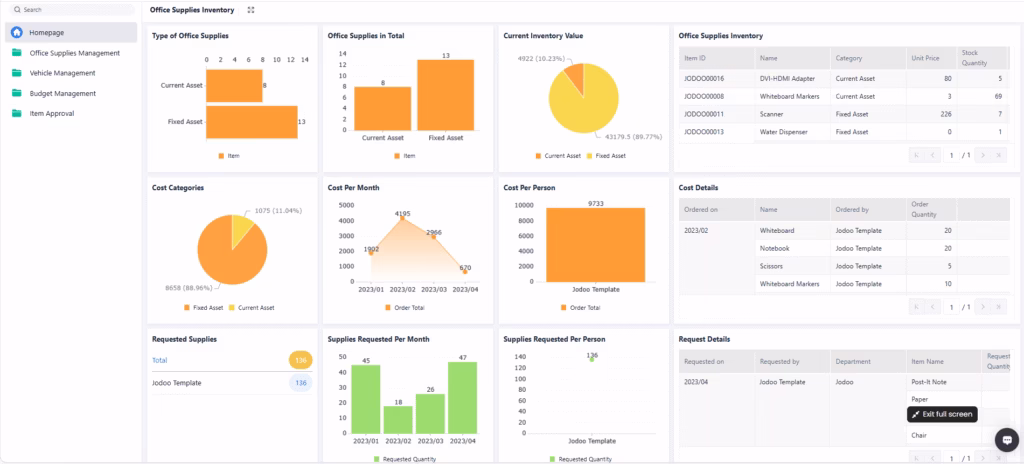
Task: Expand the Vehicle Management folder
Action: (63, 73)
